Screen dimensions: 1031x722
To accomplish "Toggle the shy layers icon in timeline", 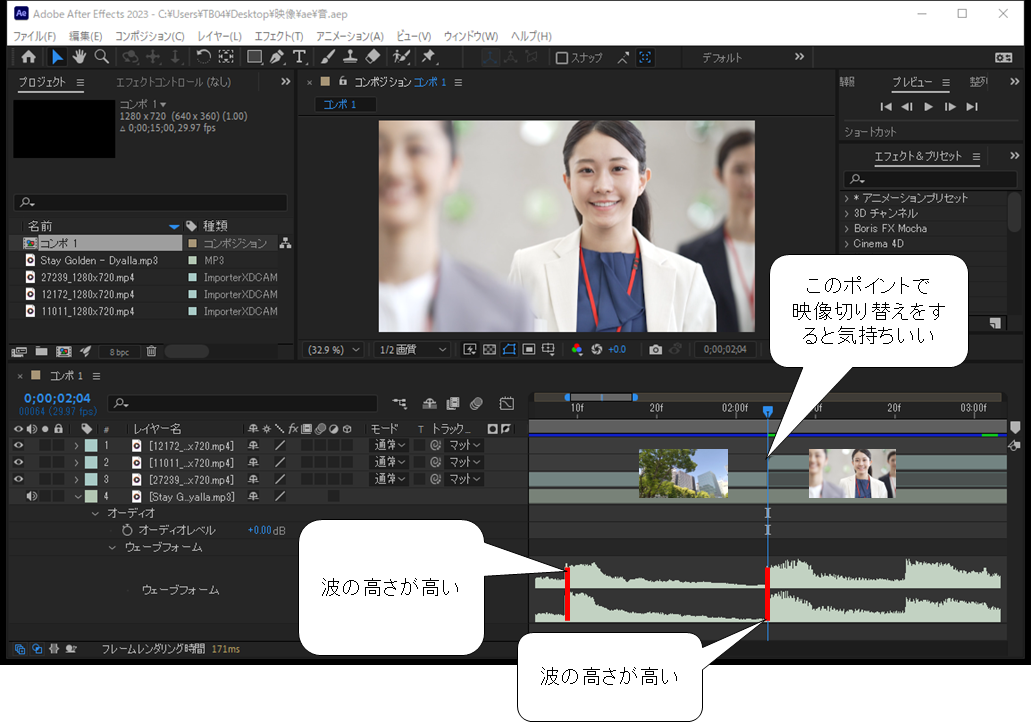I will (x=429, y=404).
